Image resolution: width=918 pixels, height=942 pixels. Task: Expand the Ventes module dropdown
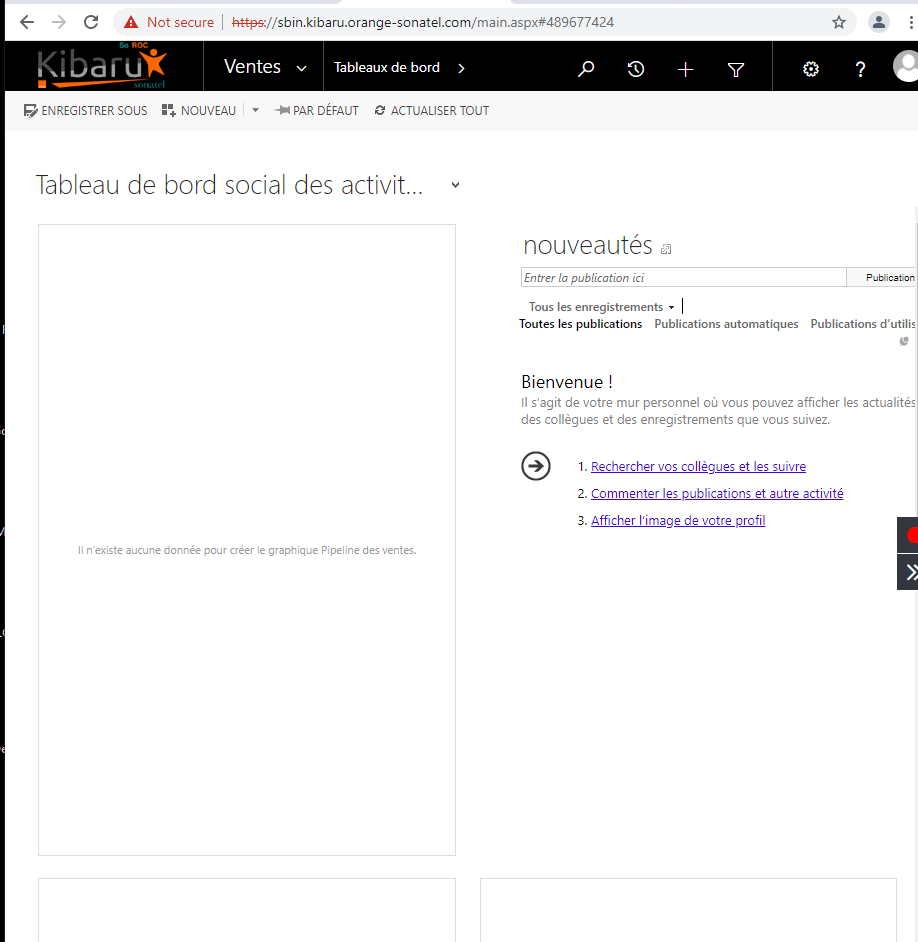265,67
